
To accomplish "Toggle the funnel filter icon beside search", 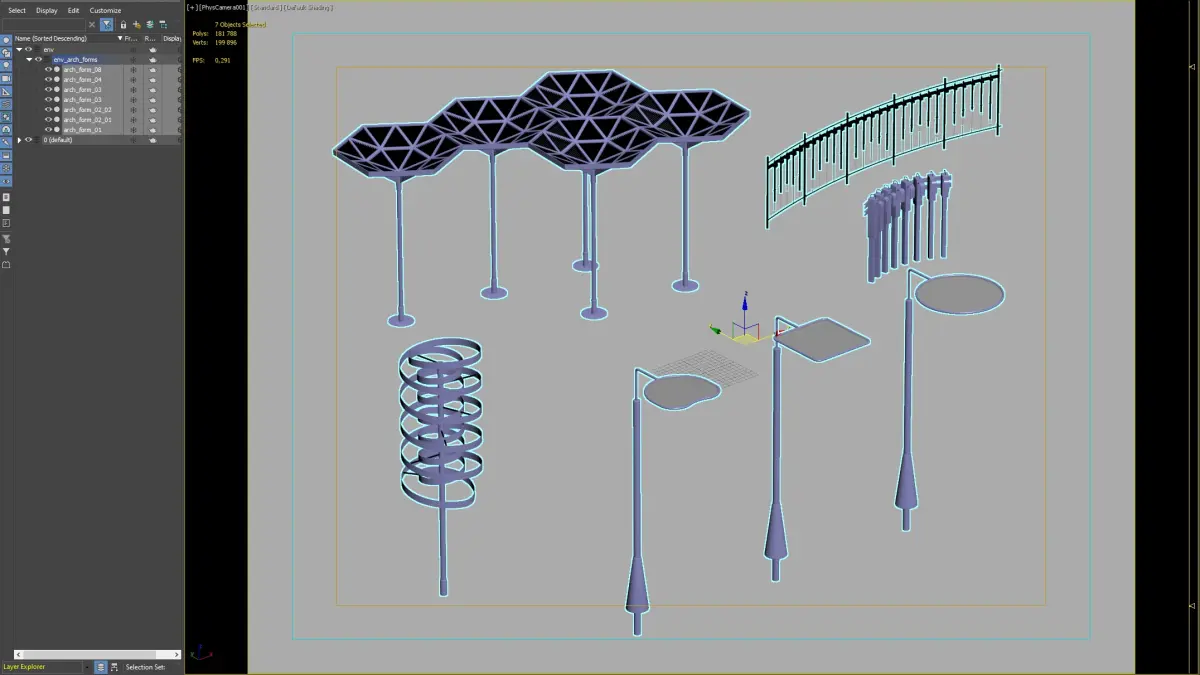I will [106, 24].
